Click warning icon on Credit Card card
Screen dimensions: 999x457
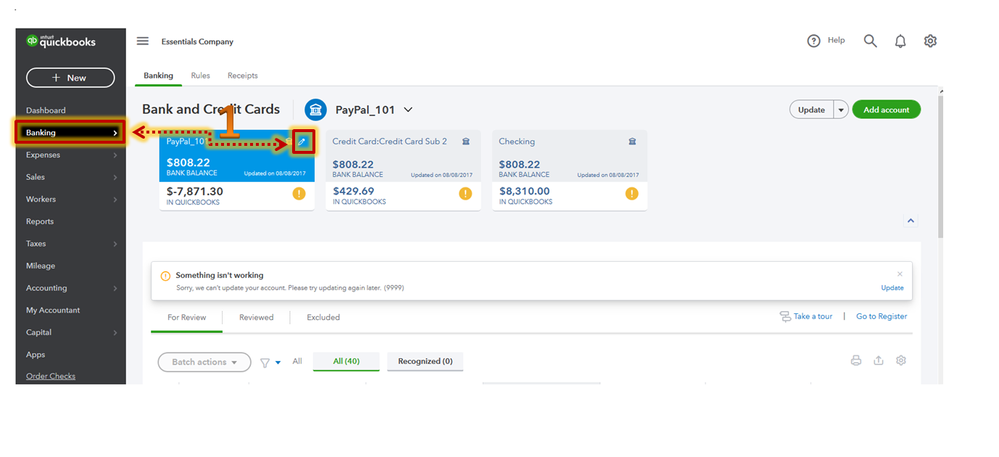[x=466, y=194]
